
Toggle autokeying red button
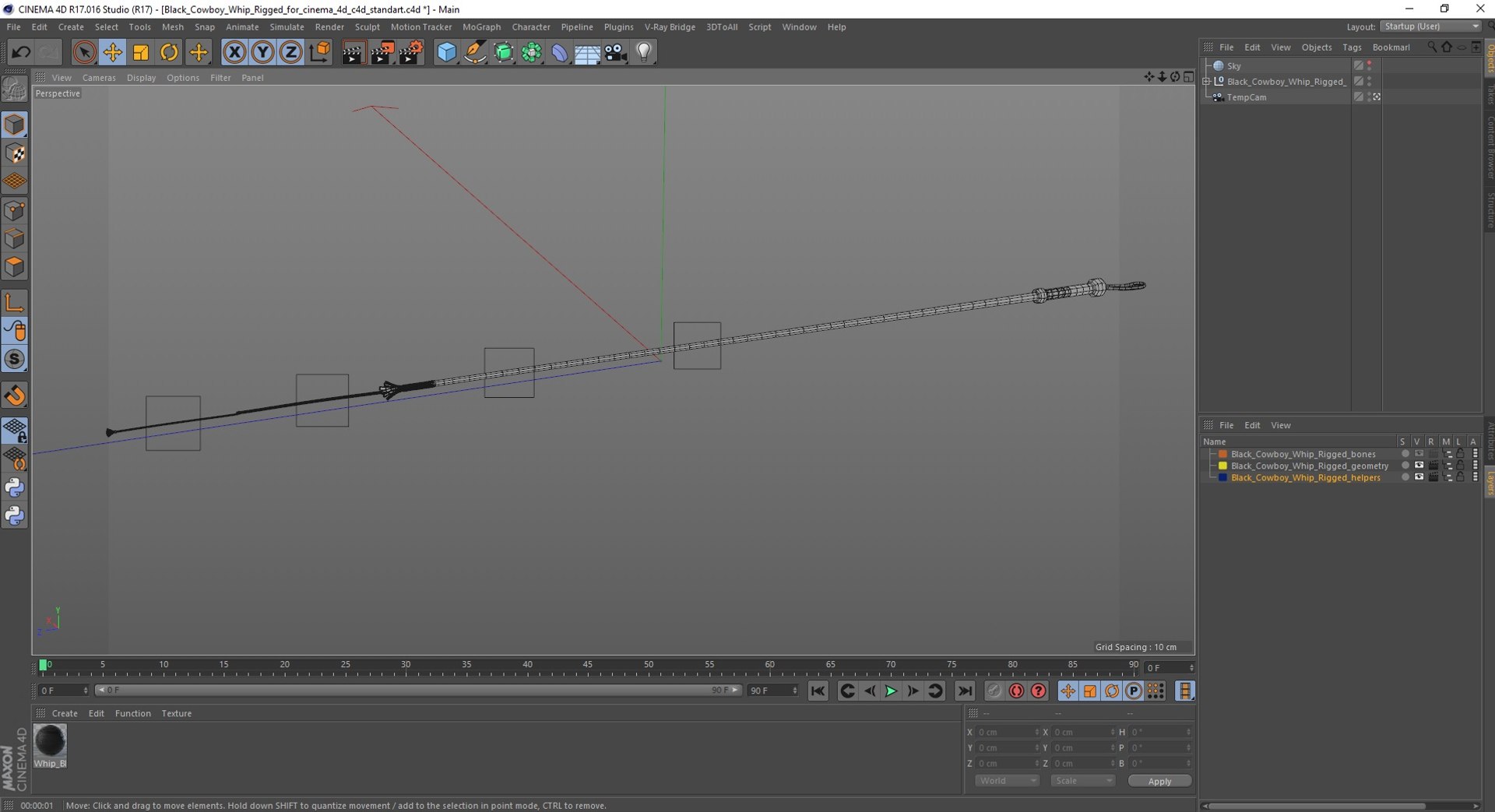click(1016, 691)
